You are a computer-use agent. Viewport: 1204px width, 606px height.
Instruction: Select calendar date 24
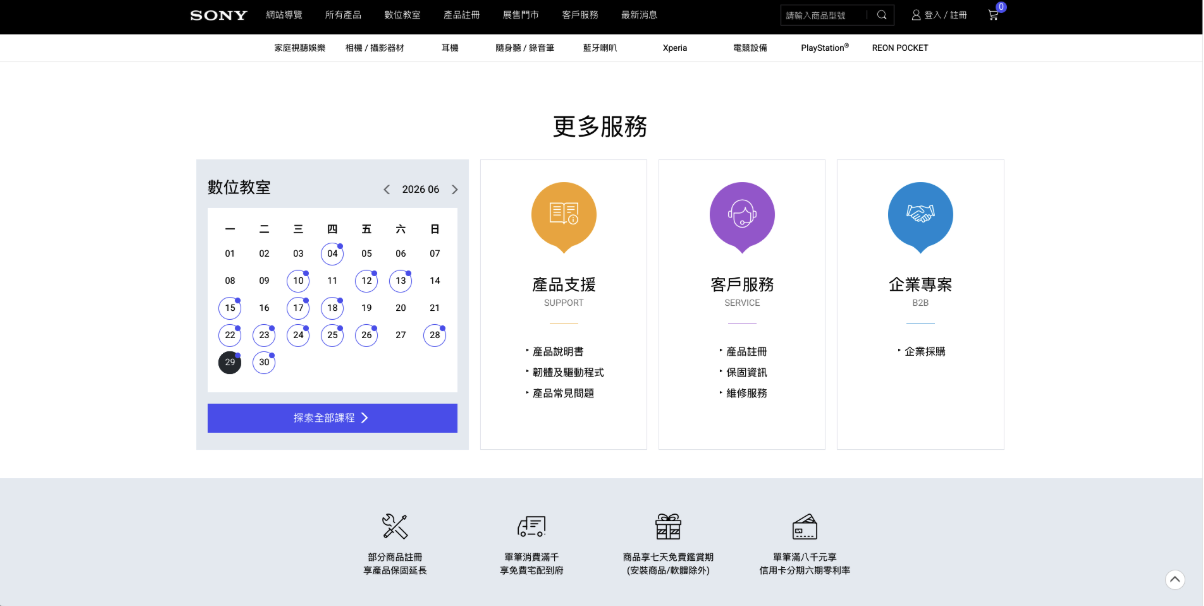point(298,335)
